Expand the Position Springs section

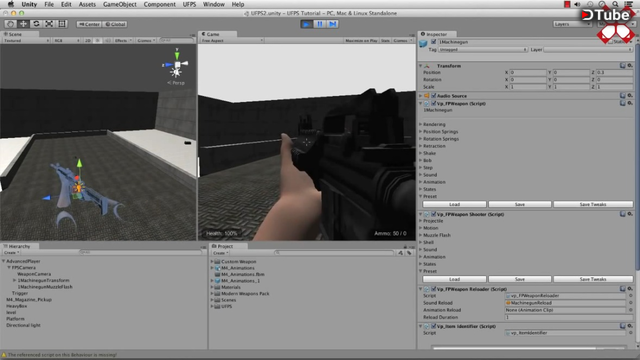pyautogui.click(x=440, y=131)
